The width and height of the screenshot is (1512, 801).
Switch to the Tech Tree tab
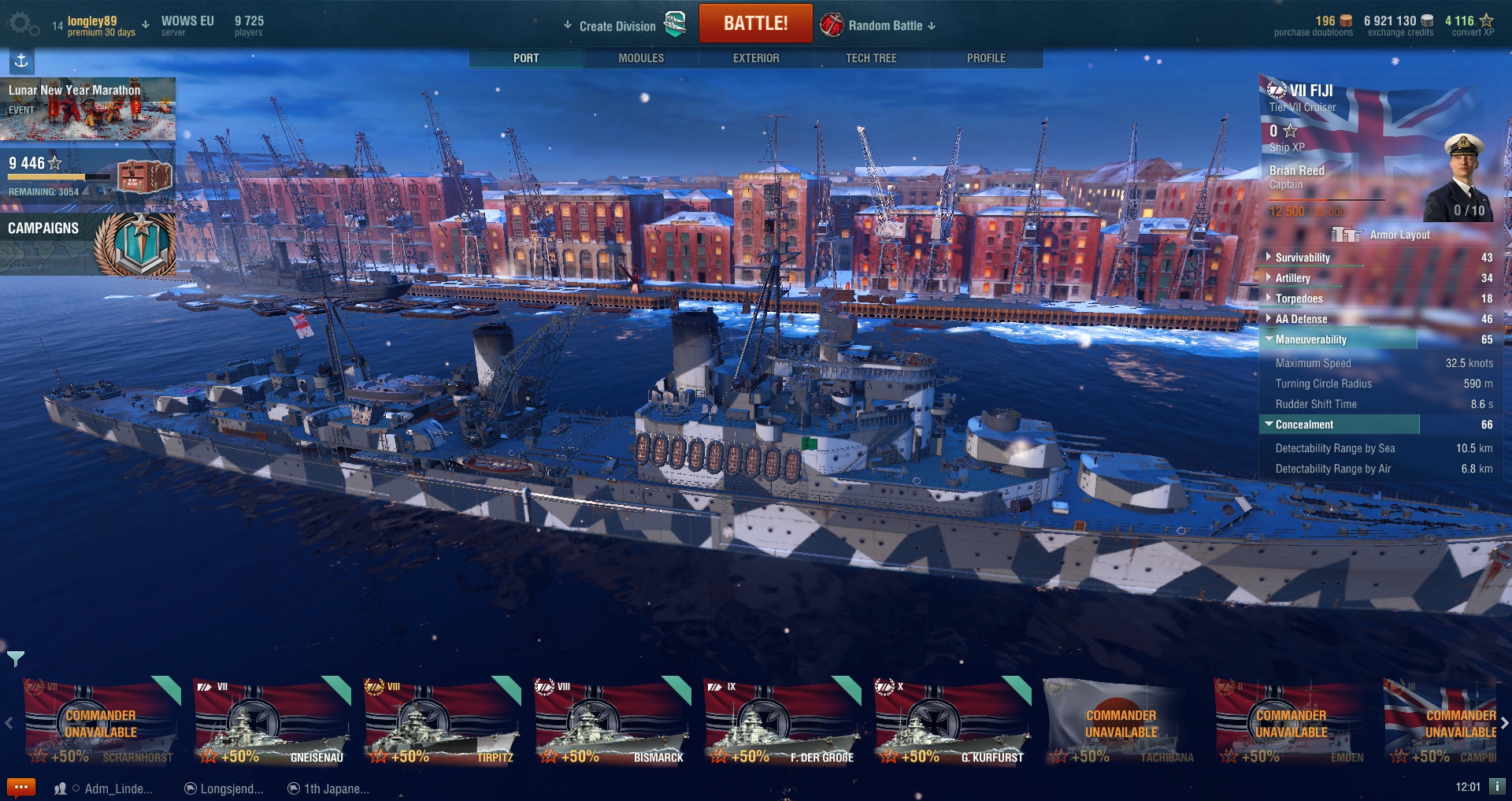click(871, 58)
